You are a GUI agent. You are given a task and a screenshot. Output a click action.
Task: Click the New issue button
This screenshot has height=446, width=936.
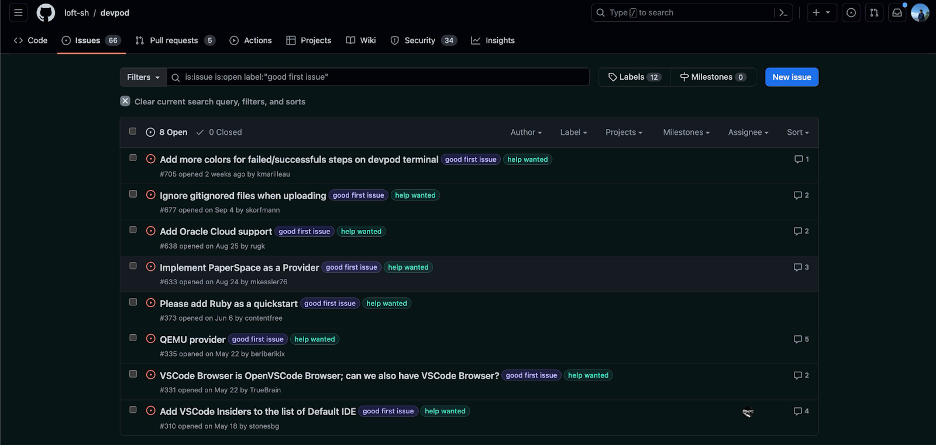pos(792,77)
